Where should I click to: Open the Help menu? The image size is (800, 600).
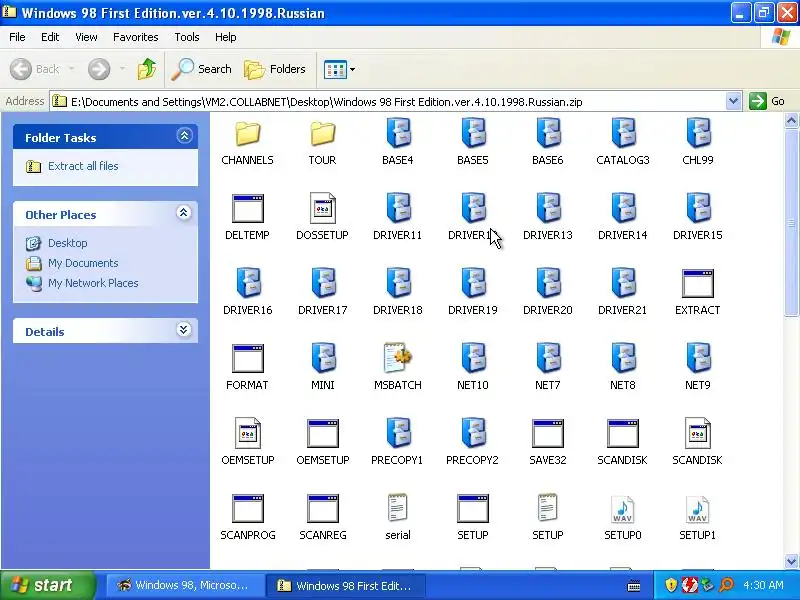pyautogui.click(x=226, y=37)
